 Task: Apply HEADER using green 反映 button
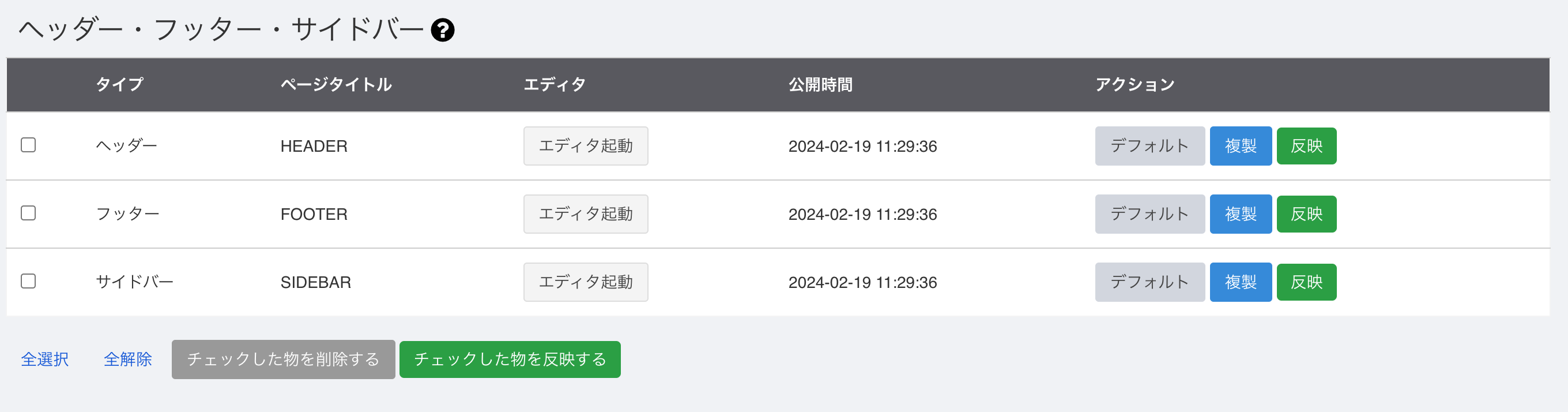click(x=1306, y=146)
